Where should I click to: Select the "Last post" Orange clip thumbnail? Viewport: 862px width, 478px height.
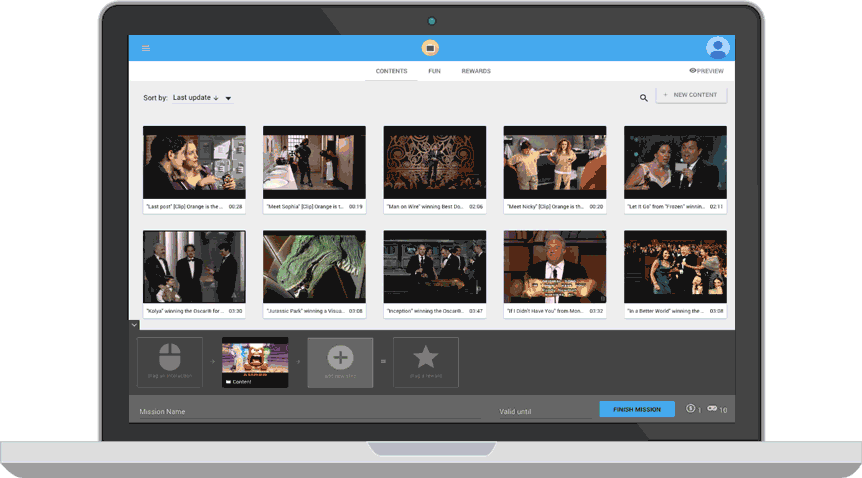coord(194,162)
